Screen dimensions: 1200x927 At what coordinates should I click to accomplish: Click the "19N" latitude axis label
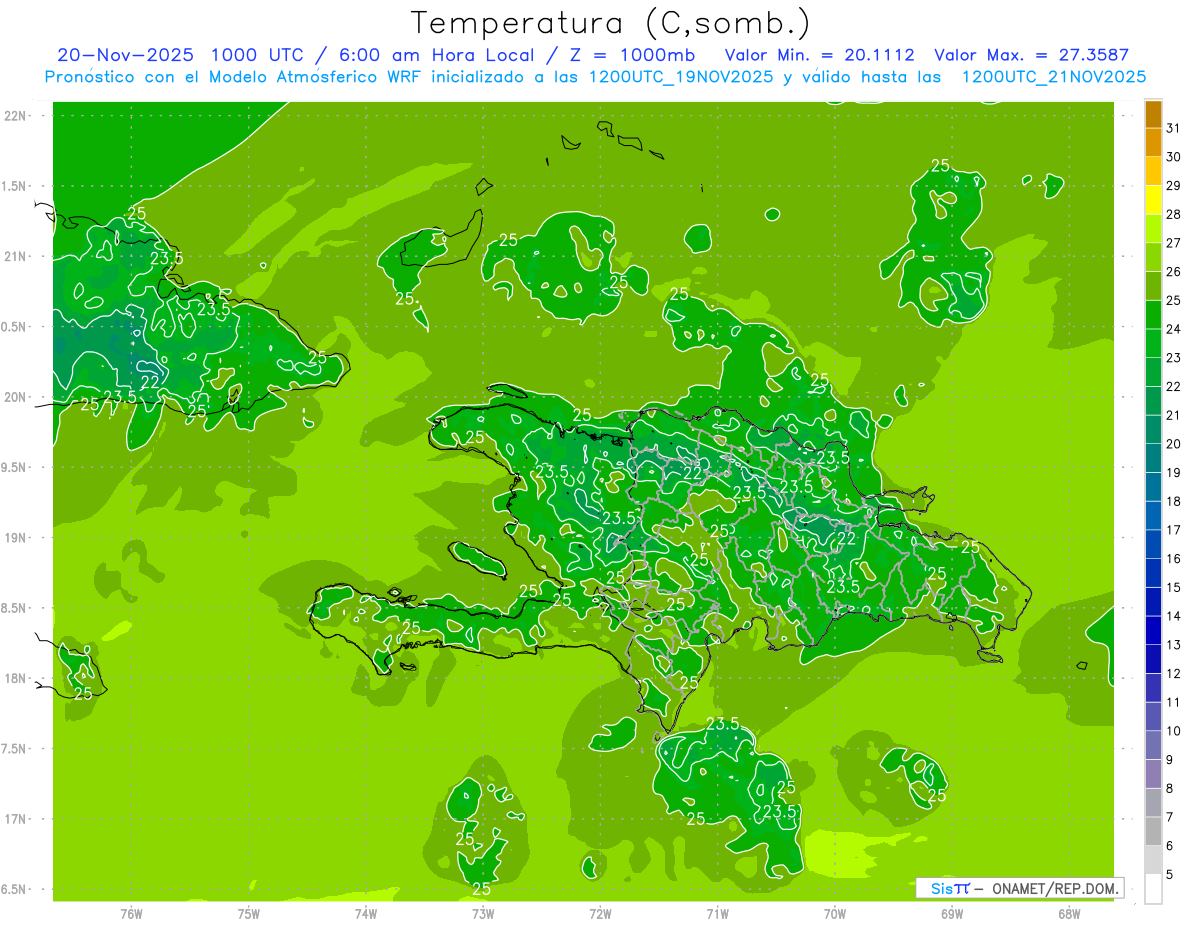click(16, 537)
